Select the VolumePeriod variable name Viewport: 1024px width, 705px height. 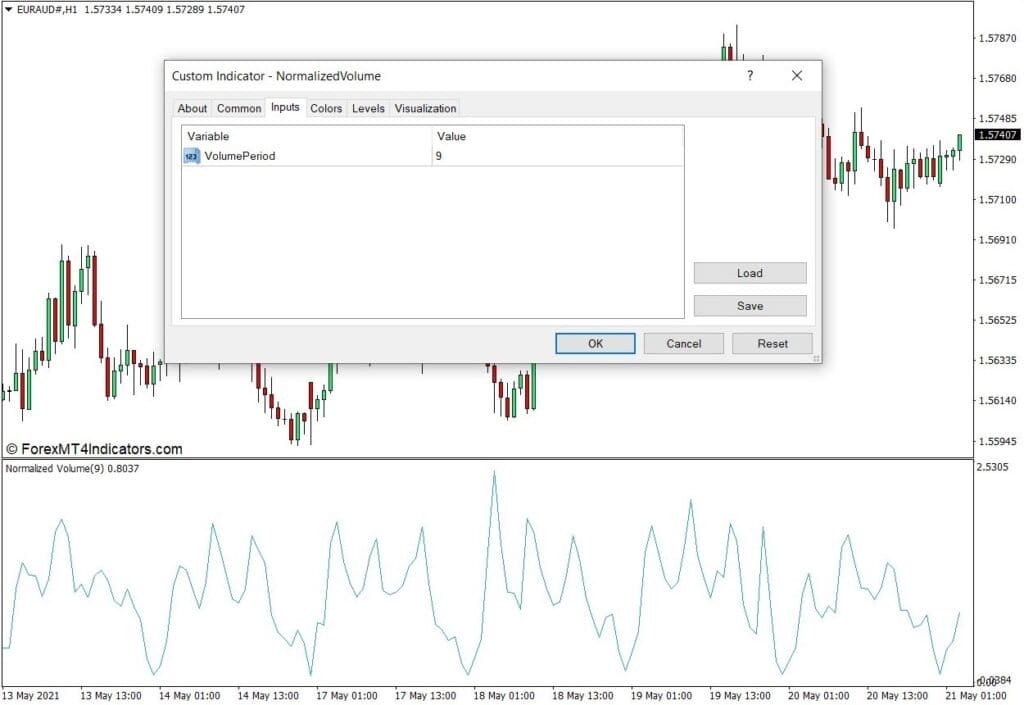coord(240,156)
